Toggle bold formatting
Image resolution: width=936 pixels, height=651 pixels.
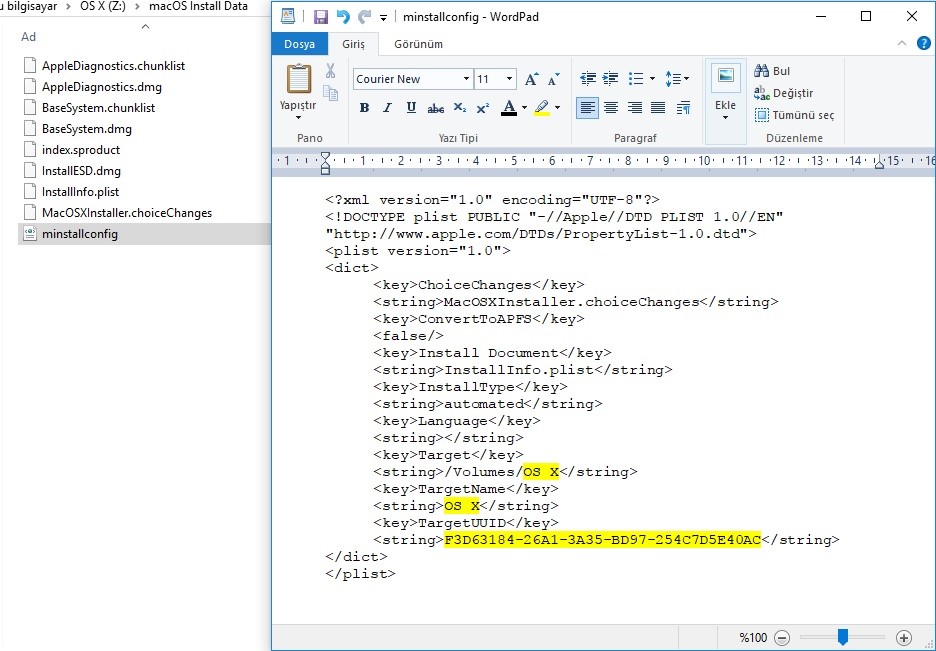click(364, 108)
